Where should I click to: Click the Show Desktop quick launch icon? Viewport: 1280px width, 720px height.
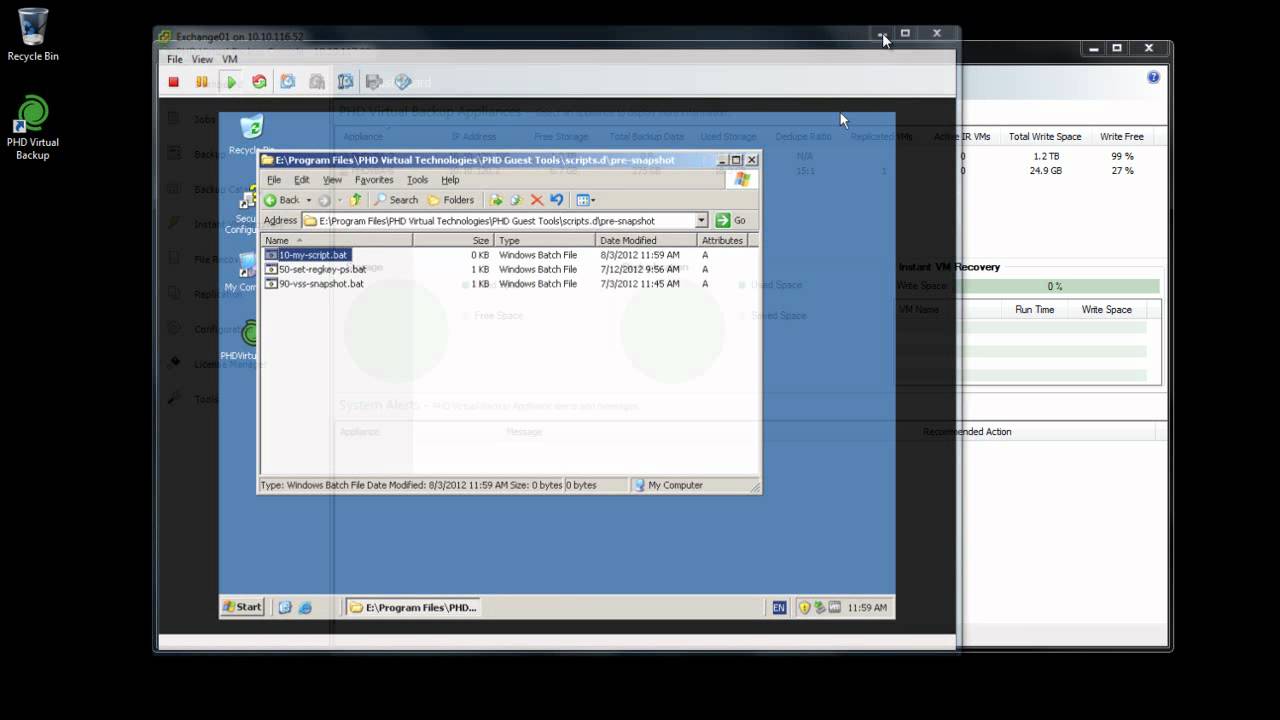tap(285, 607)
